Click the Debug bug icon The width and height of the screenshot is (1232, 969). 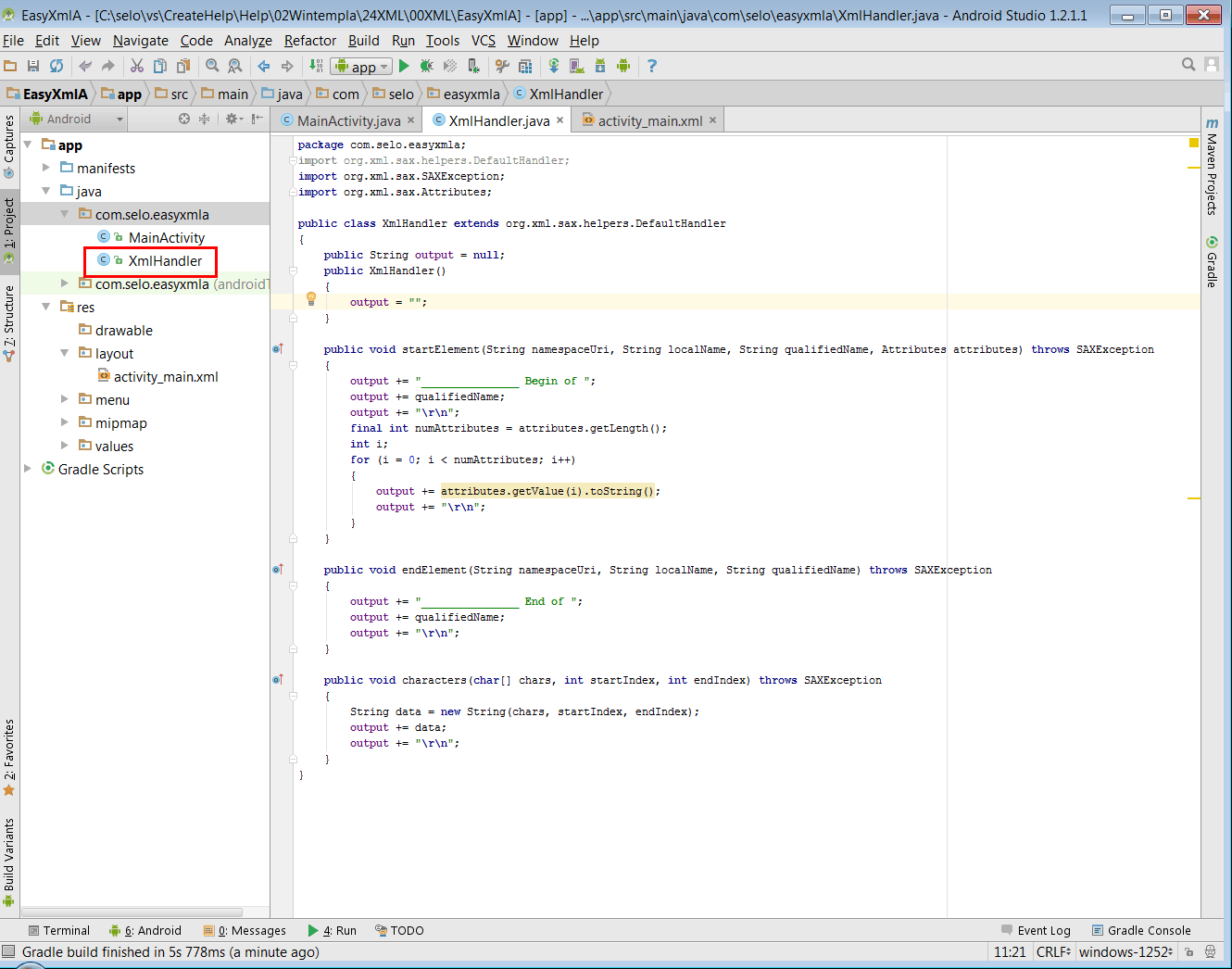point(427,66)
